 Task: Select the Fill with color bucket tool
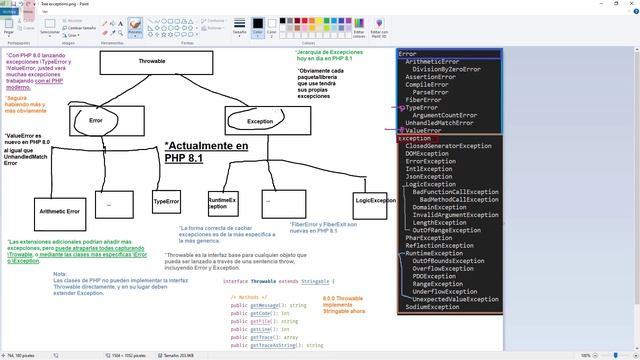[113, 24]
